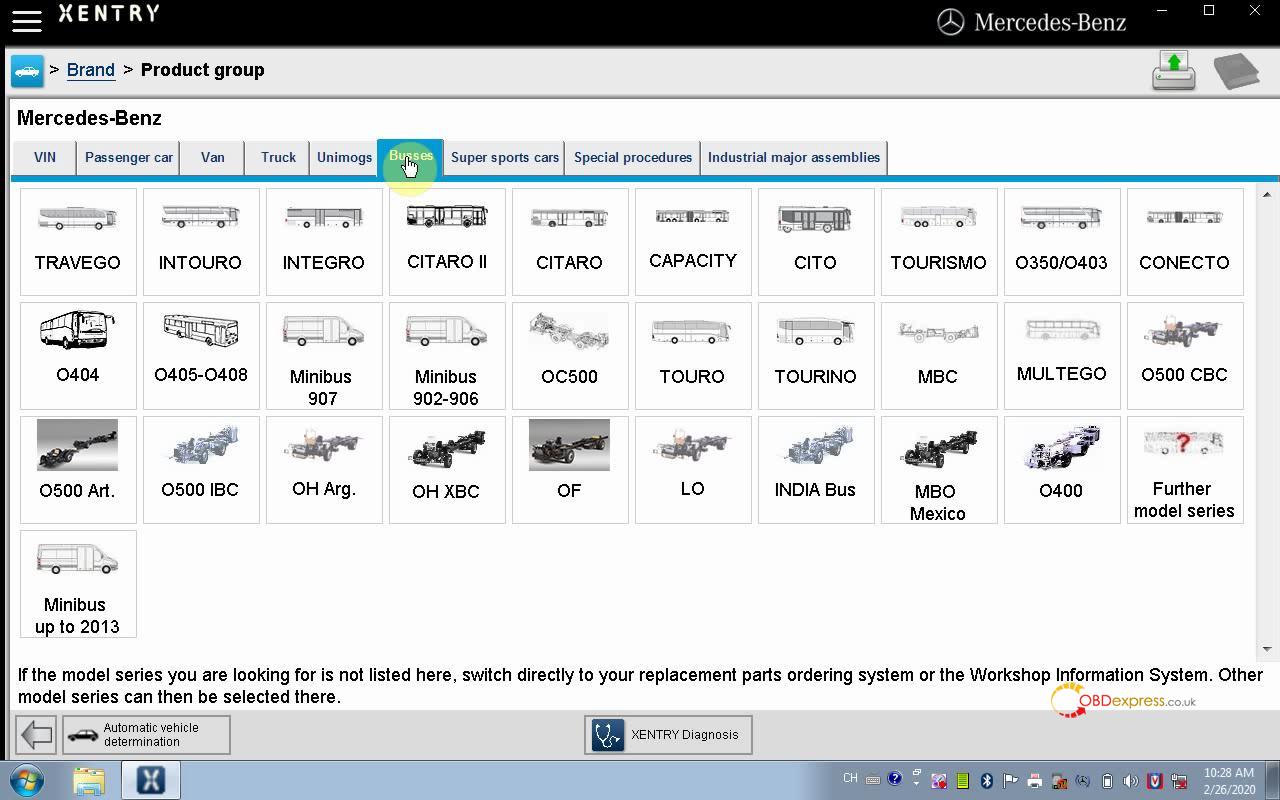The image size is (1280, 800).
Task: Select the MBO Mexico chassis
Action: (x=939, y=470)
